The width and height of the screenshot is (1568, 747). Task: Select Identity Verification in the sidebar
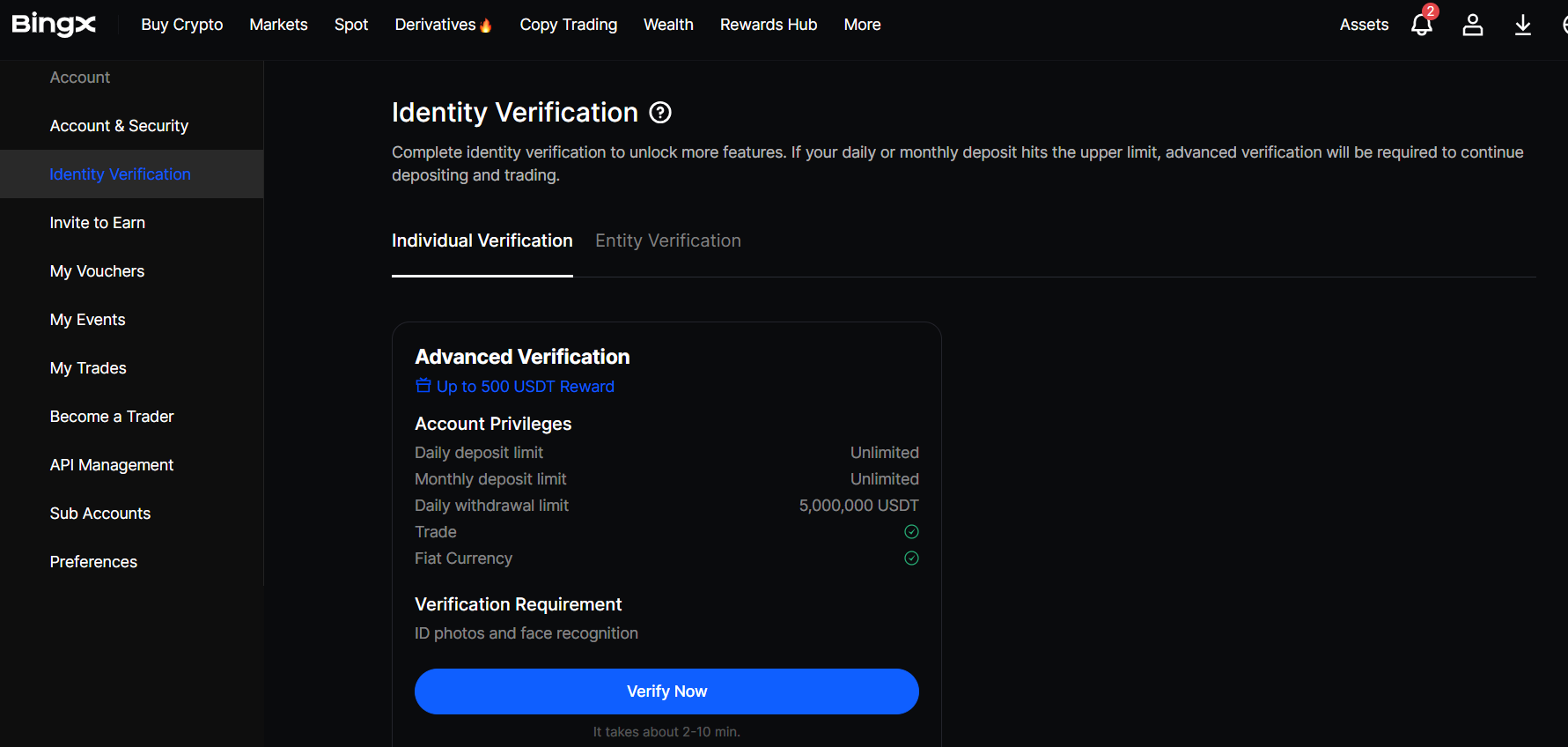[x=132, y=174]
